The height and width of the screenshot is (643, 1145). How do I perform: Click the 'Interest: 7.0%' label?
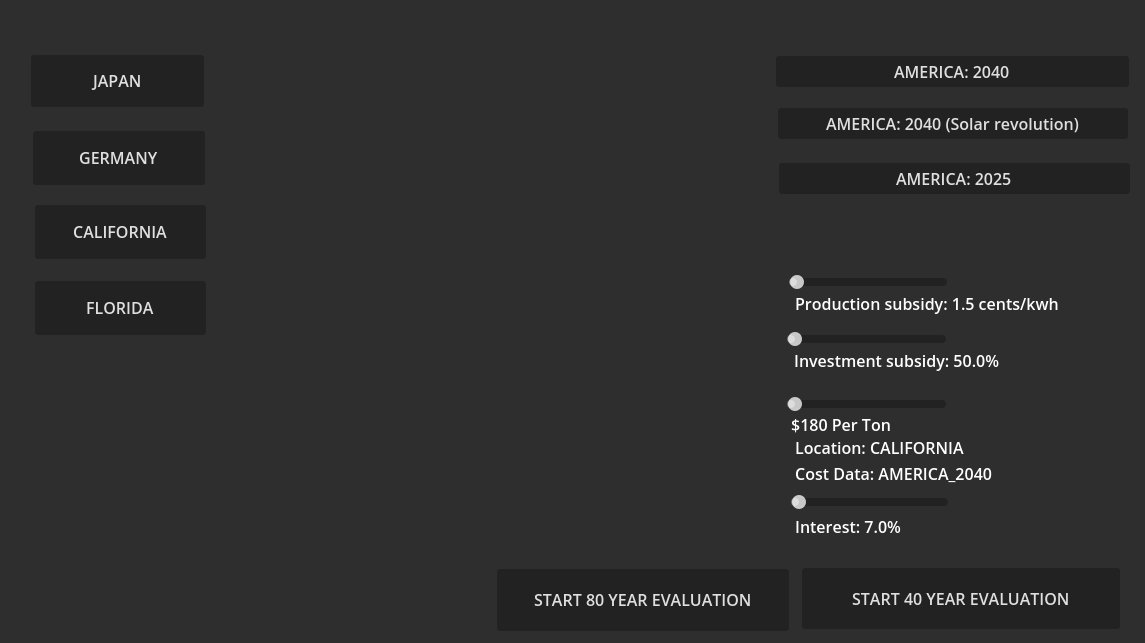point(847,527)
